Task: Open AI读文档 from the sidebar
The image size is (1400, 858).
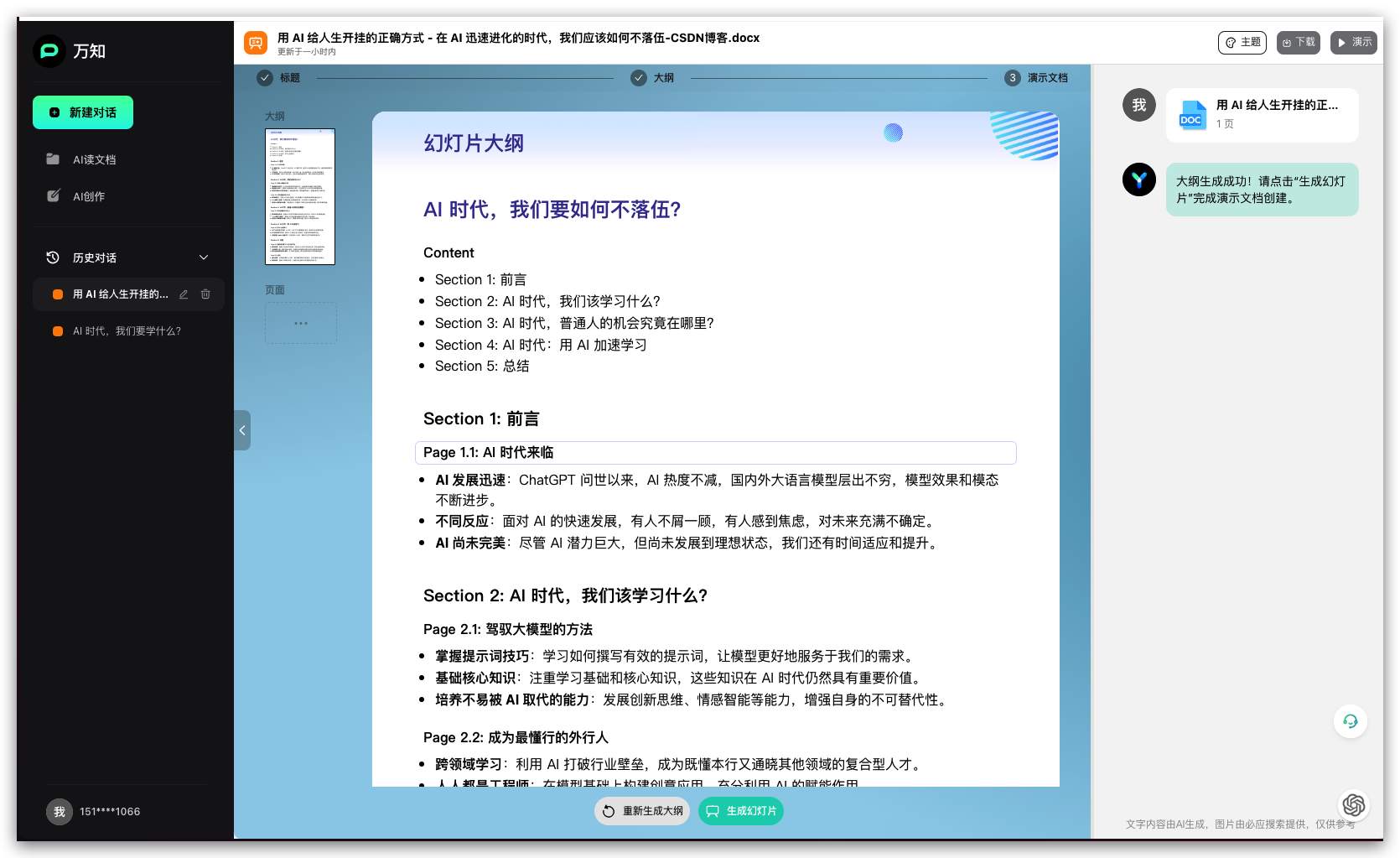Action: 94,159
